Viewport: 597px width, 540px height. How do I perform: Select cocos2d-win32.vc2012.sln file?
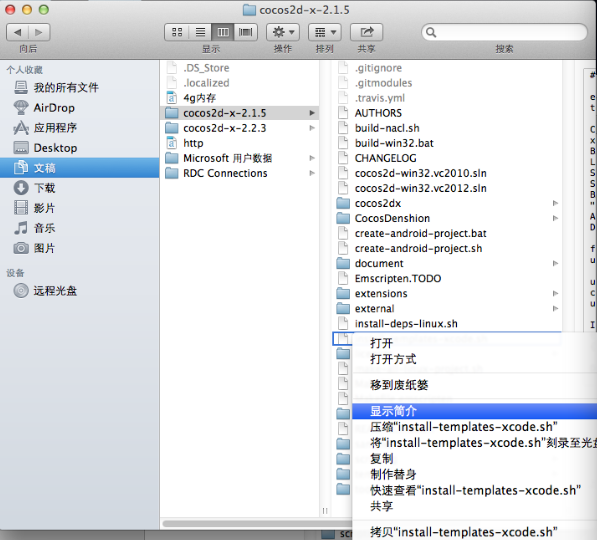(448, 188)
